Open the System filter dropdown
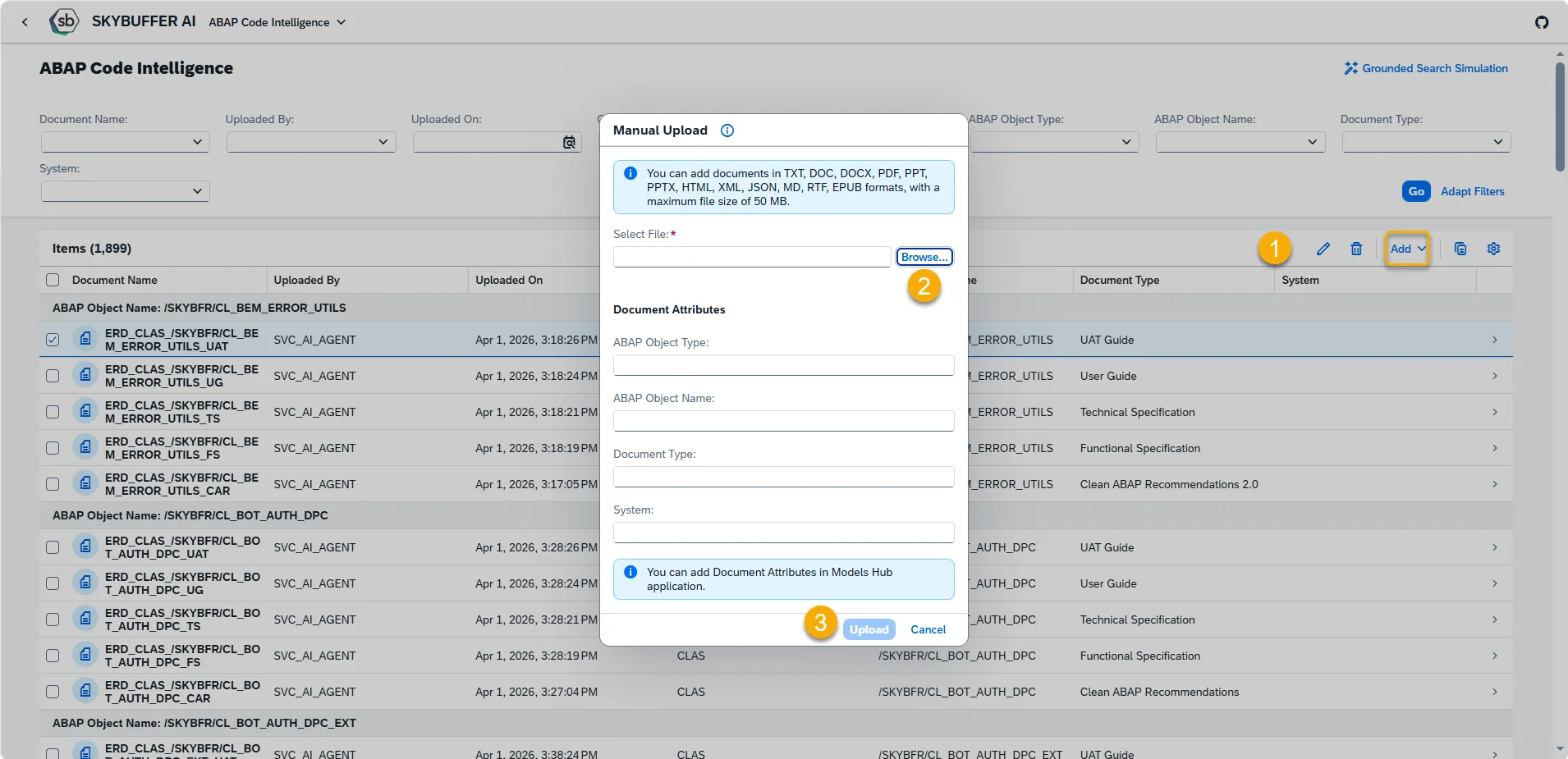 tap(197, 191)
